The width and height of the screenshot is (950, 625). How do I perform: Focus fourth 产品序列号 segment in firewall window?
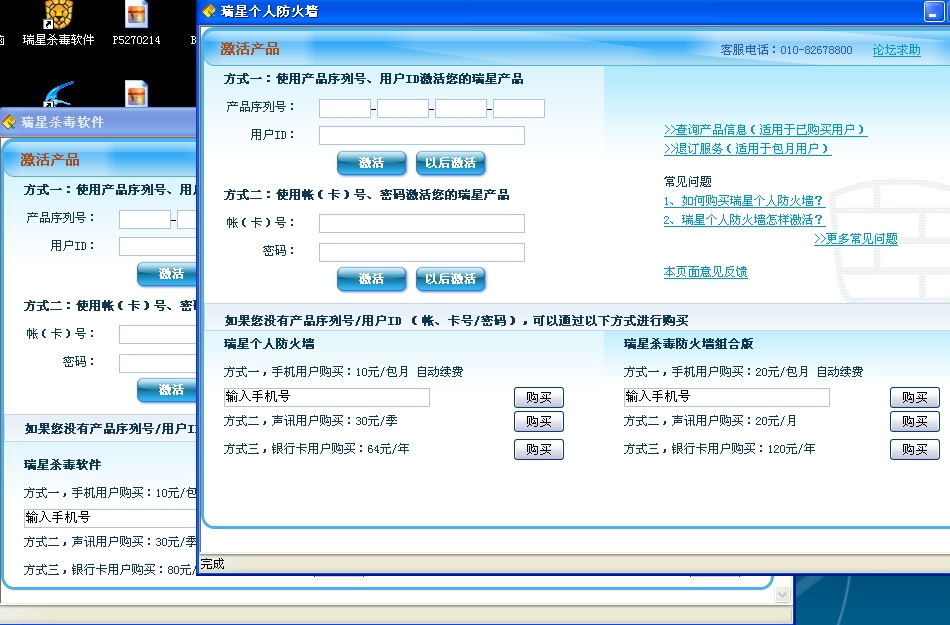tap(519, 108)
